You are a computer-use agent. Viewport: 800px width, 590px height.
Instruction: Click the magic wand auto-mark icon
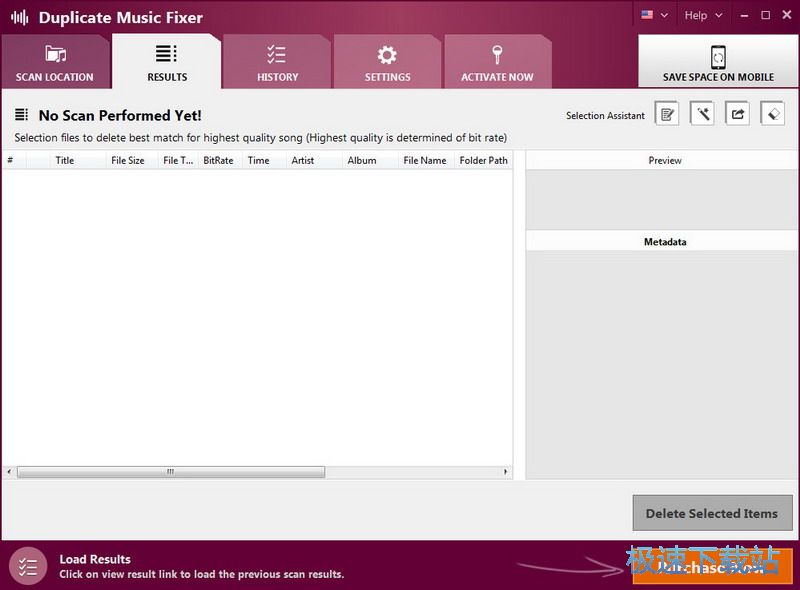[x=703, y=114]
